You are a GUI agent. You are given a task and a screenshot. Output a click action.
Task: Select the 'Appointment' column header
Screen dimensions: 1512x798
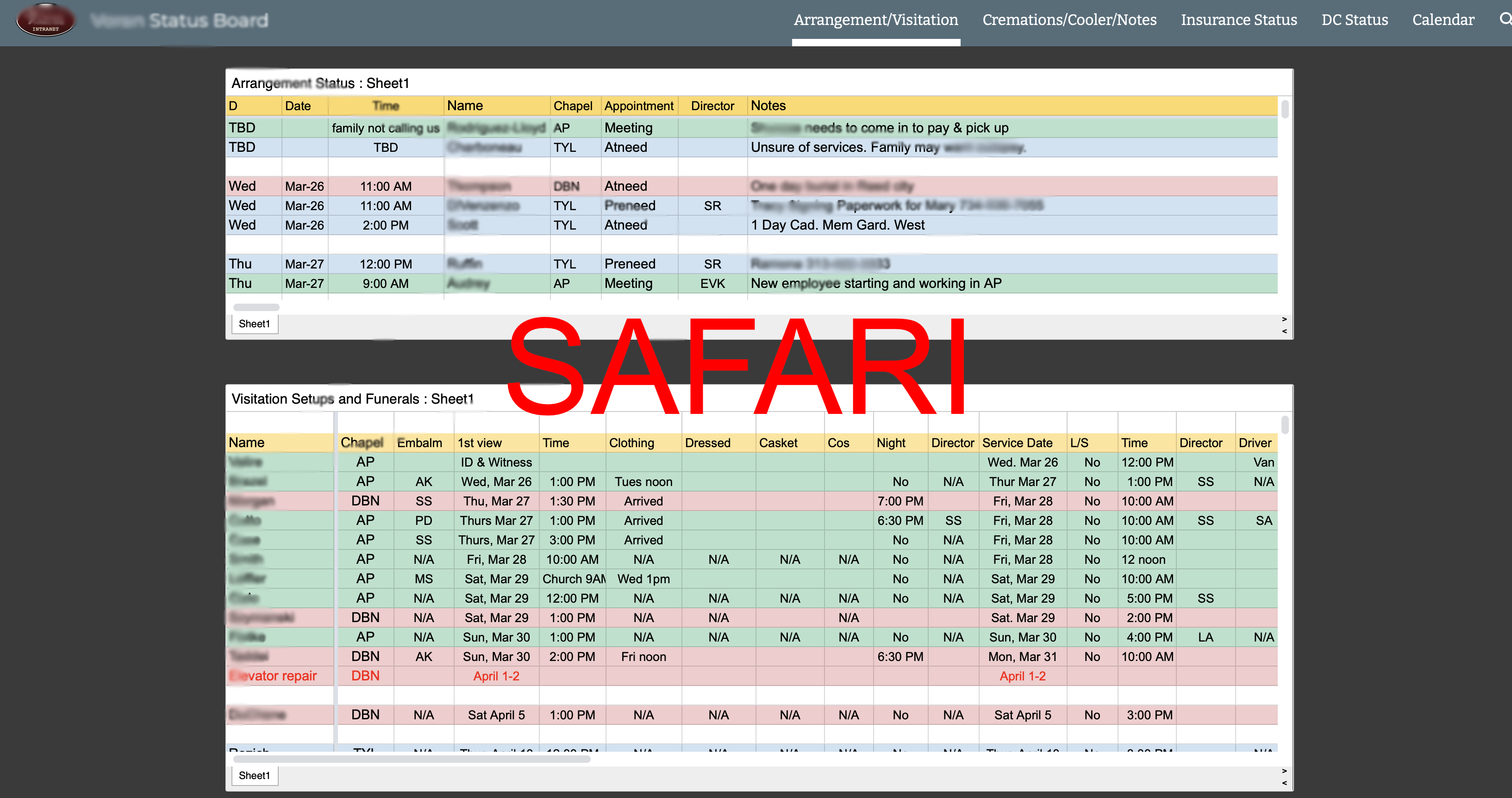click(x=639, y=106)
